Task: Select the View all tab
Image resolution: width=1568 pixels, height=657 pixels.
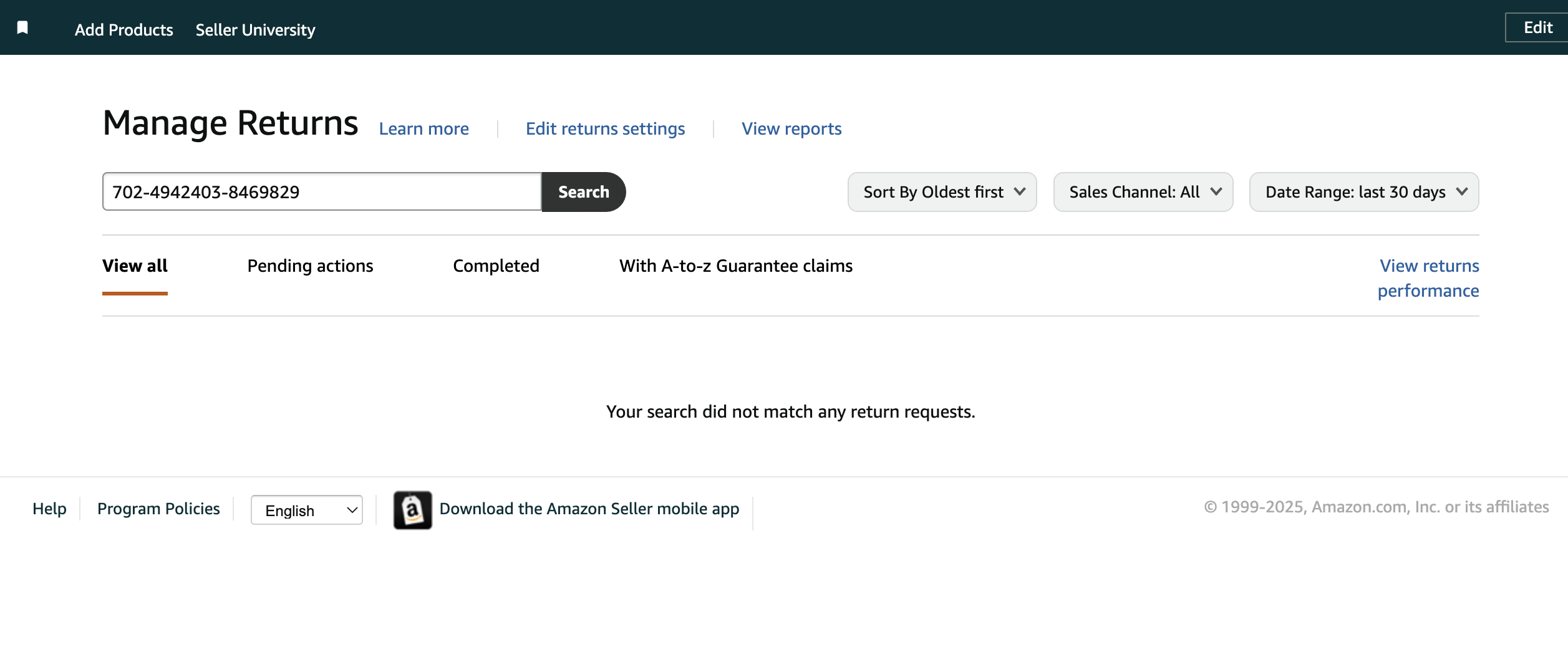Action: (135, 266)
